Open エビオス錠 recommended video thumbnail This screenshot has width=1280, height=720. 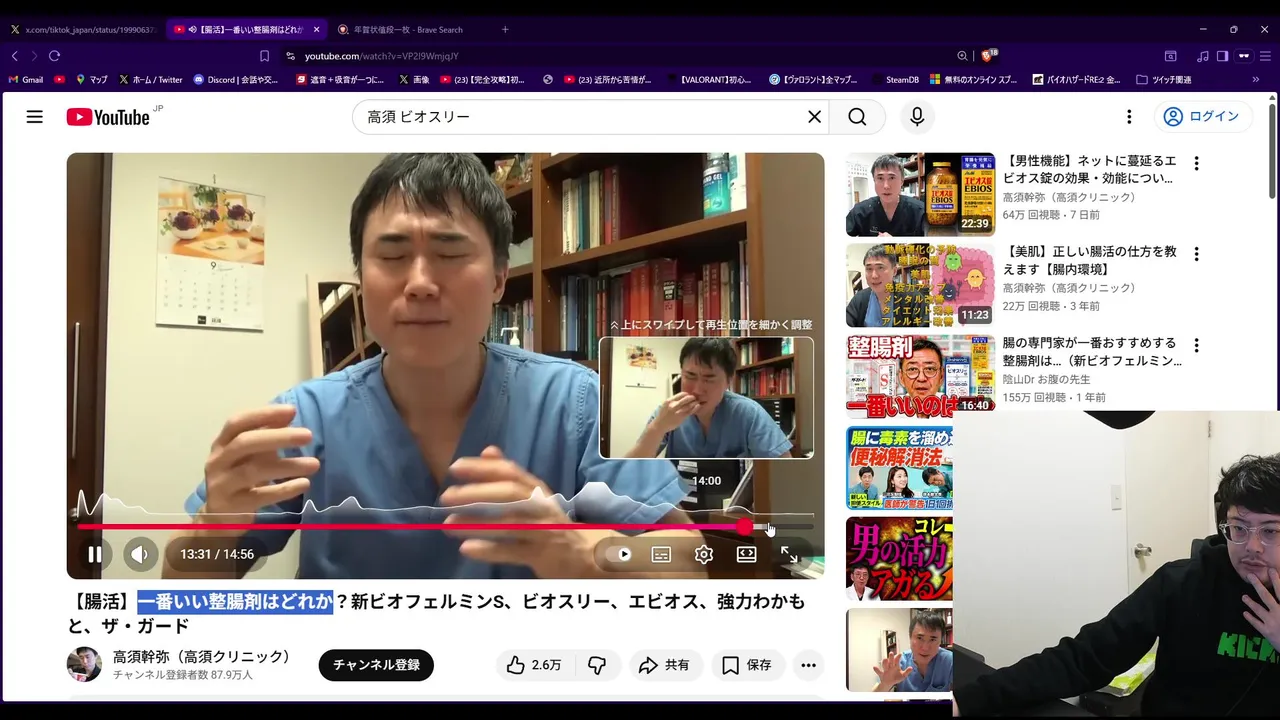(920, 194)
